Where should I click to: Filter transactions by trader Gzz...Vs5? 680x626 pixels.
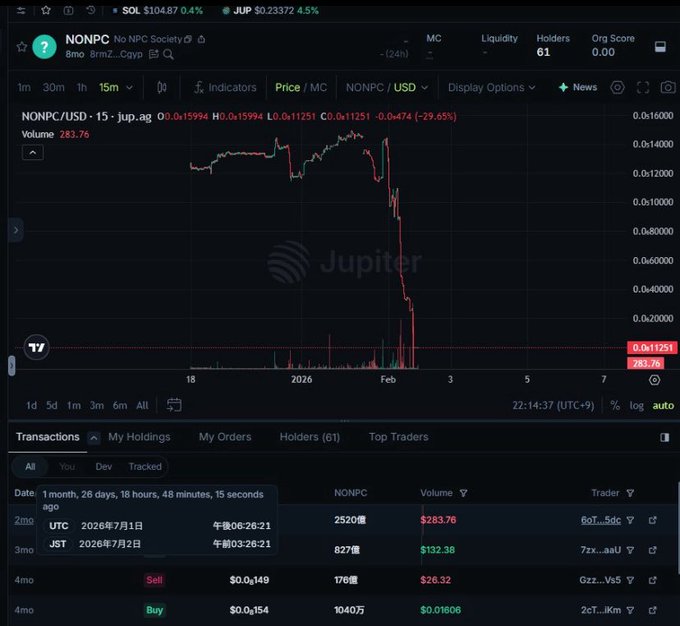coord(631,580)
